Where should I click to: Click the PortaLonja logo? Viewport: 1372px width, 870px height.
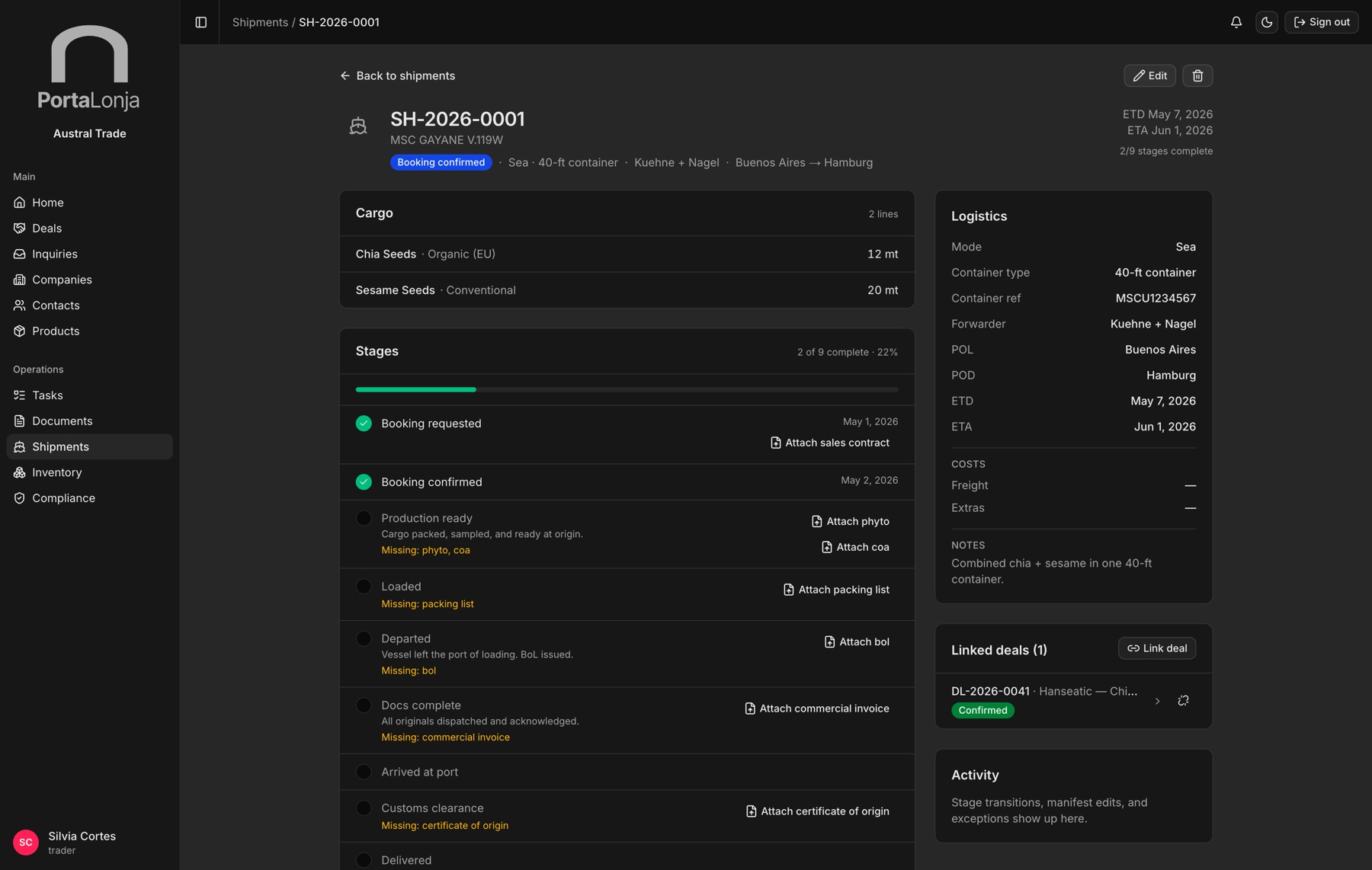click(89, 69)
